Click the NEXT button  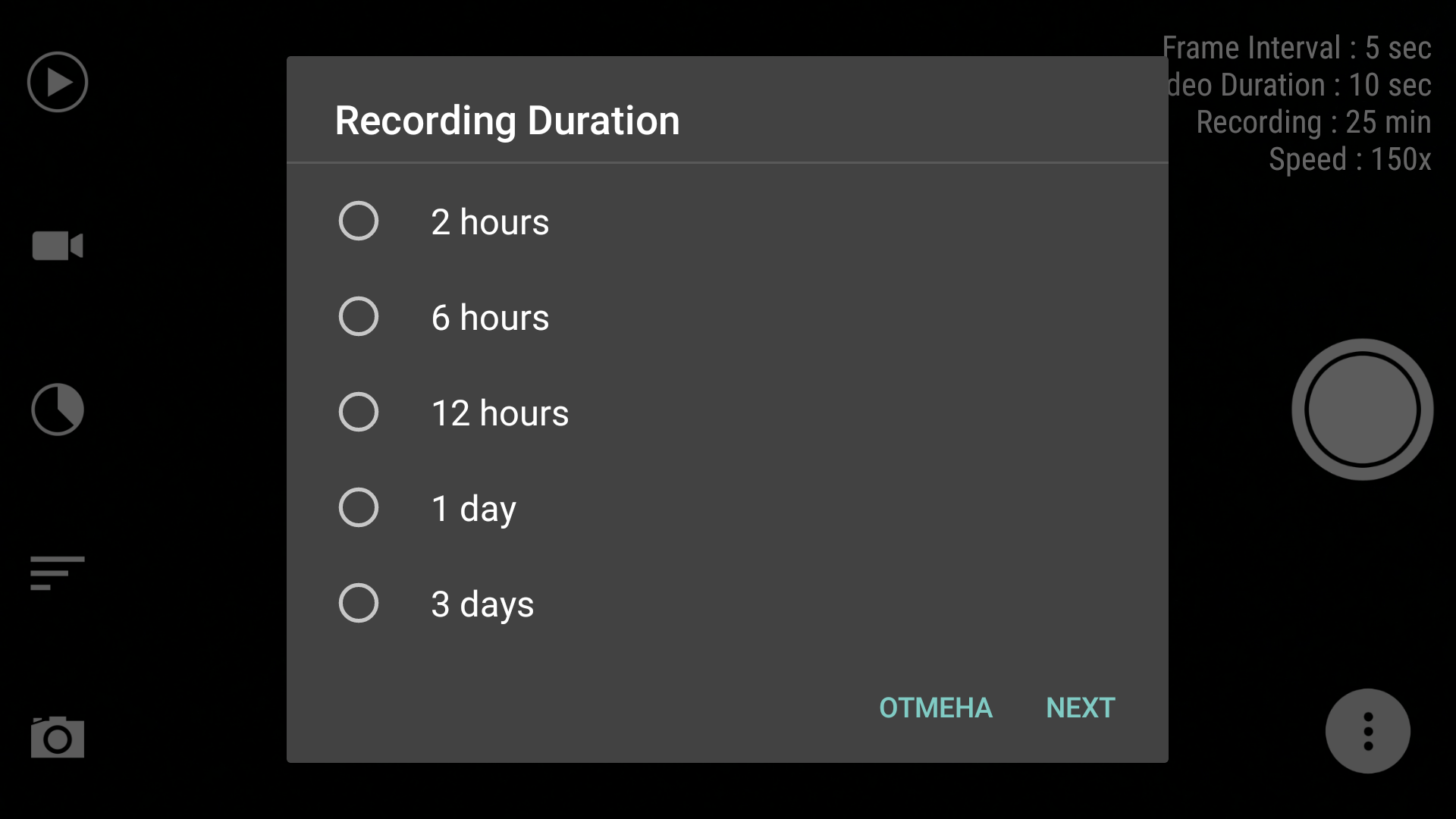pos(1081,708)
